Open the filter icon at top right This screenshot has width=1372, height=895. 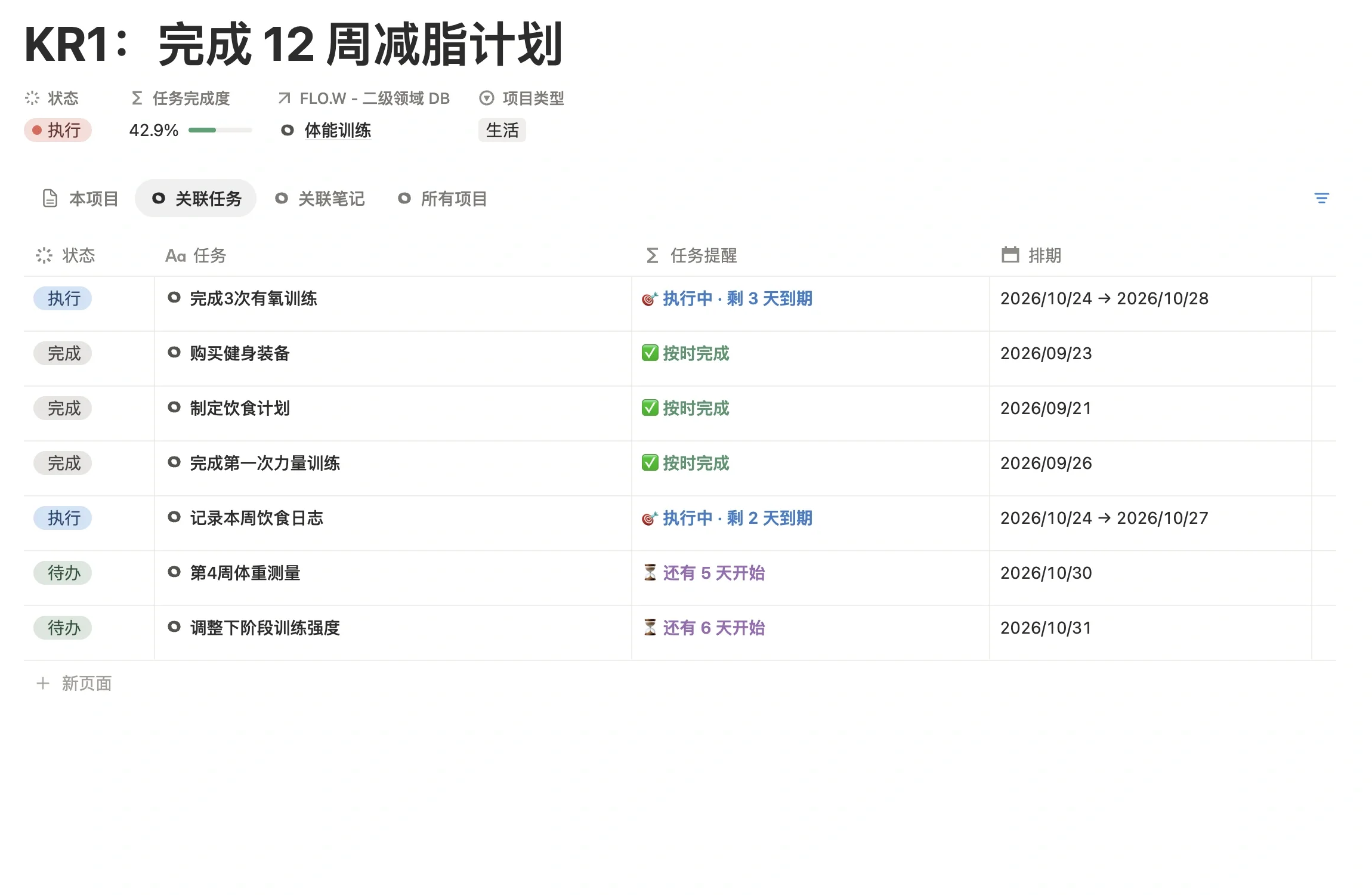point(1321,198)
